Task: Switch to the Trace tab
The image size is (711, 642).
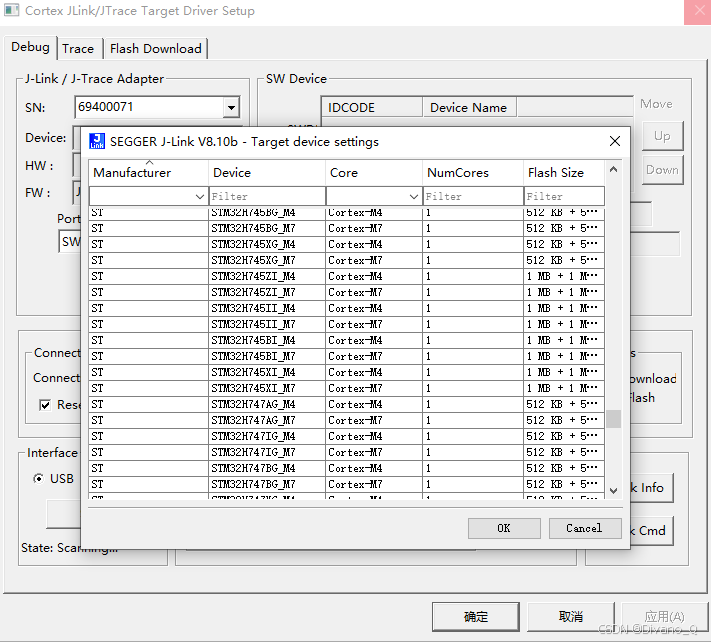Action: [78, 49]
